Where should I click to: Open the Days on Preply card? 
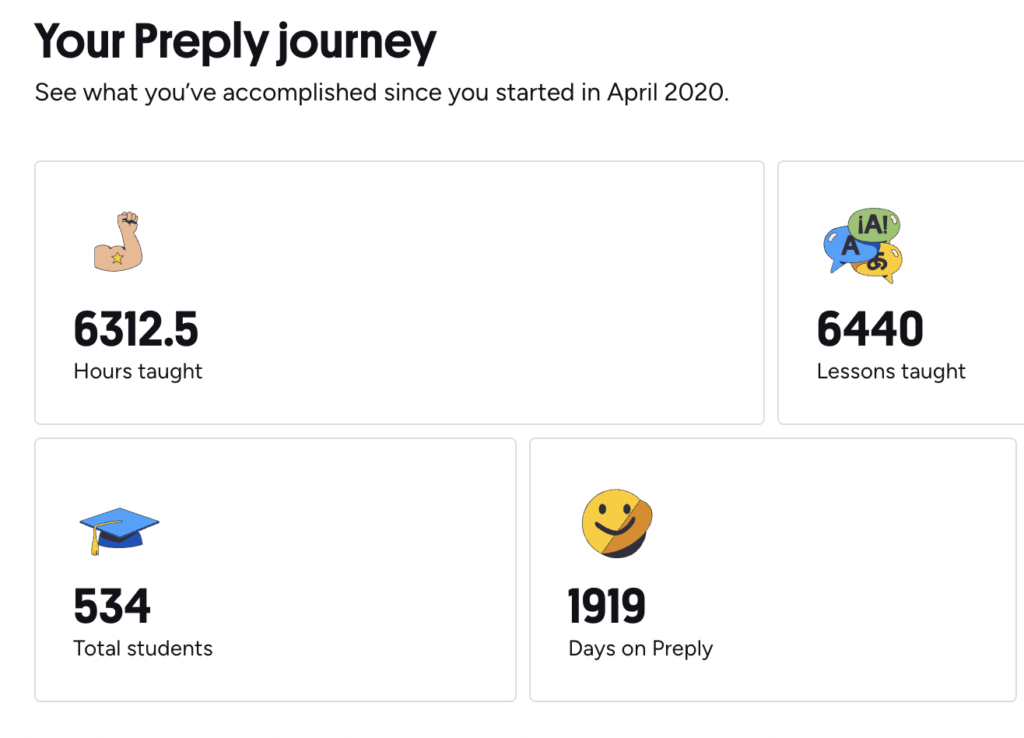(x=773, y=570)
